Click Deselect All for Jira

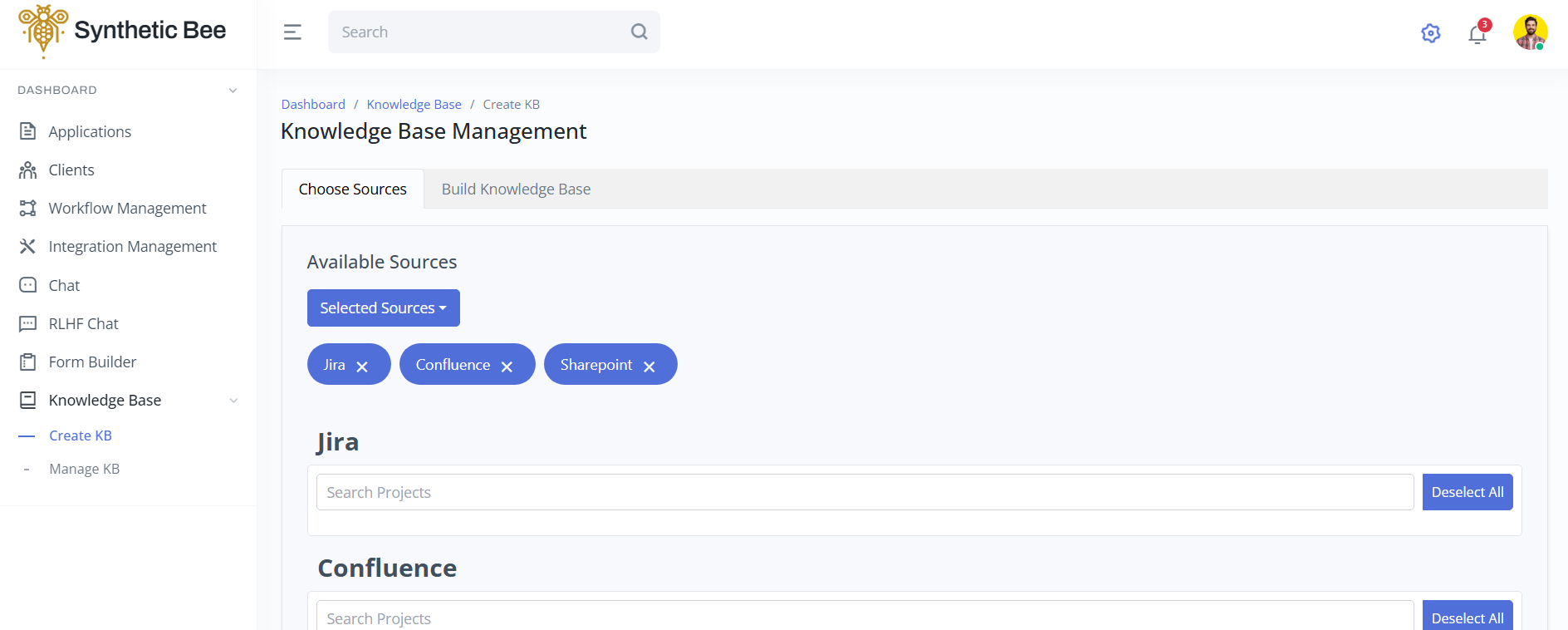point(1468,492)
